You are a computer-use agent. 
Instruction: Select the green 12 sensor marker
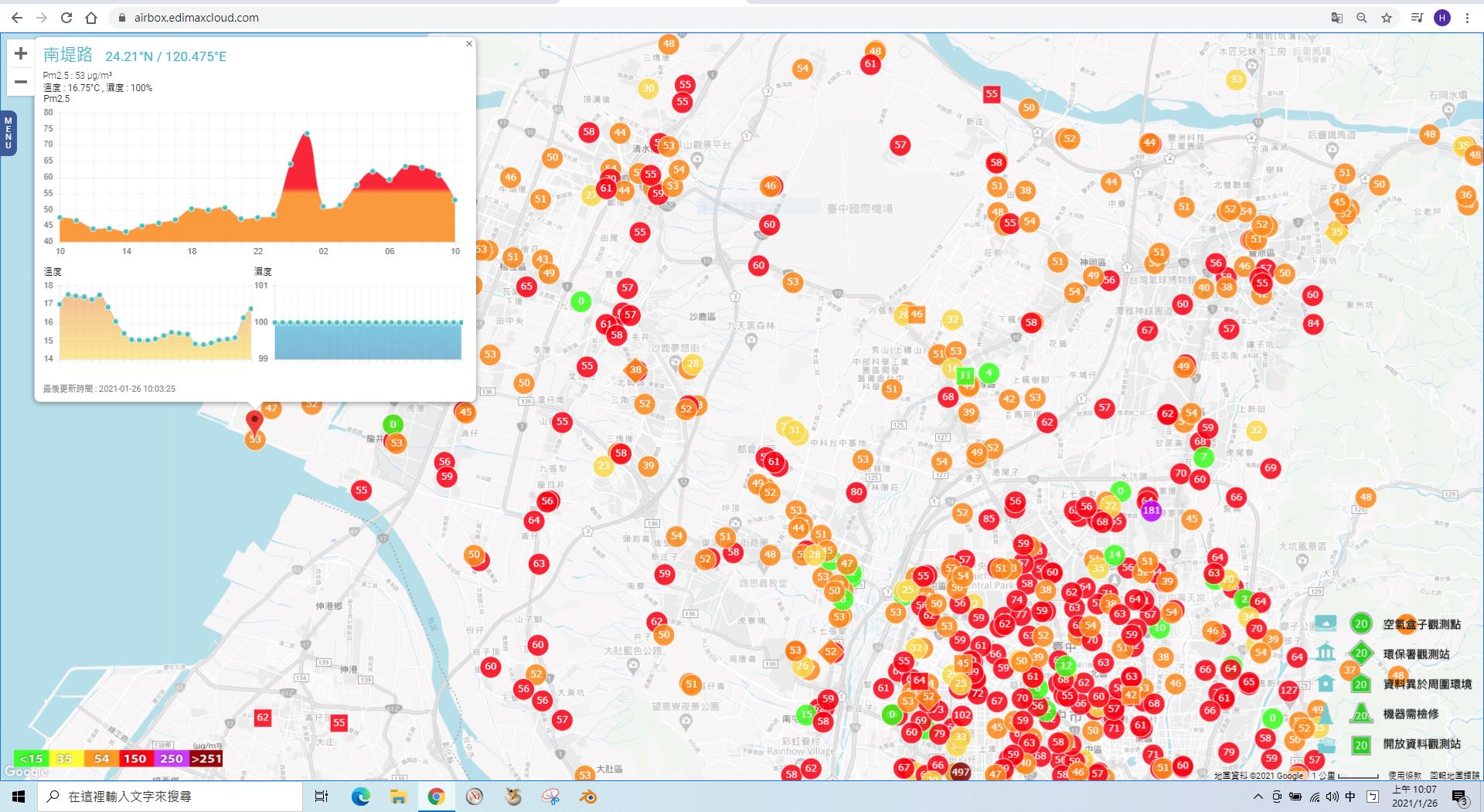(x=1066, y=665)
